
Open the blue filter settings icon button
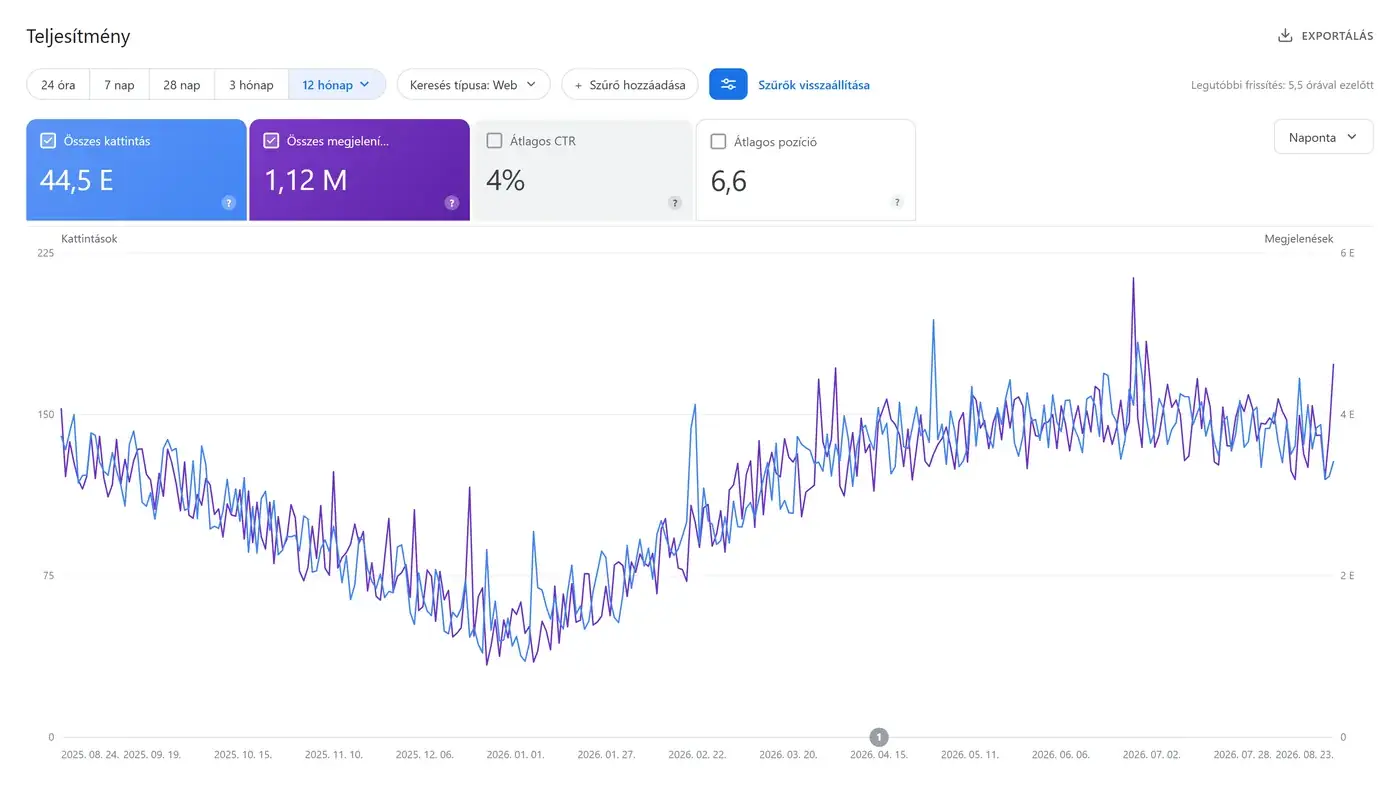pyautogui.click(x=728, y=85)
